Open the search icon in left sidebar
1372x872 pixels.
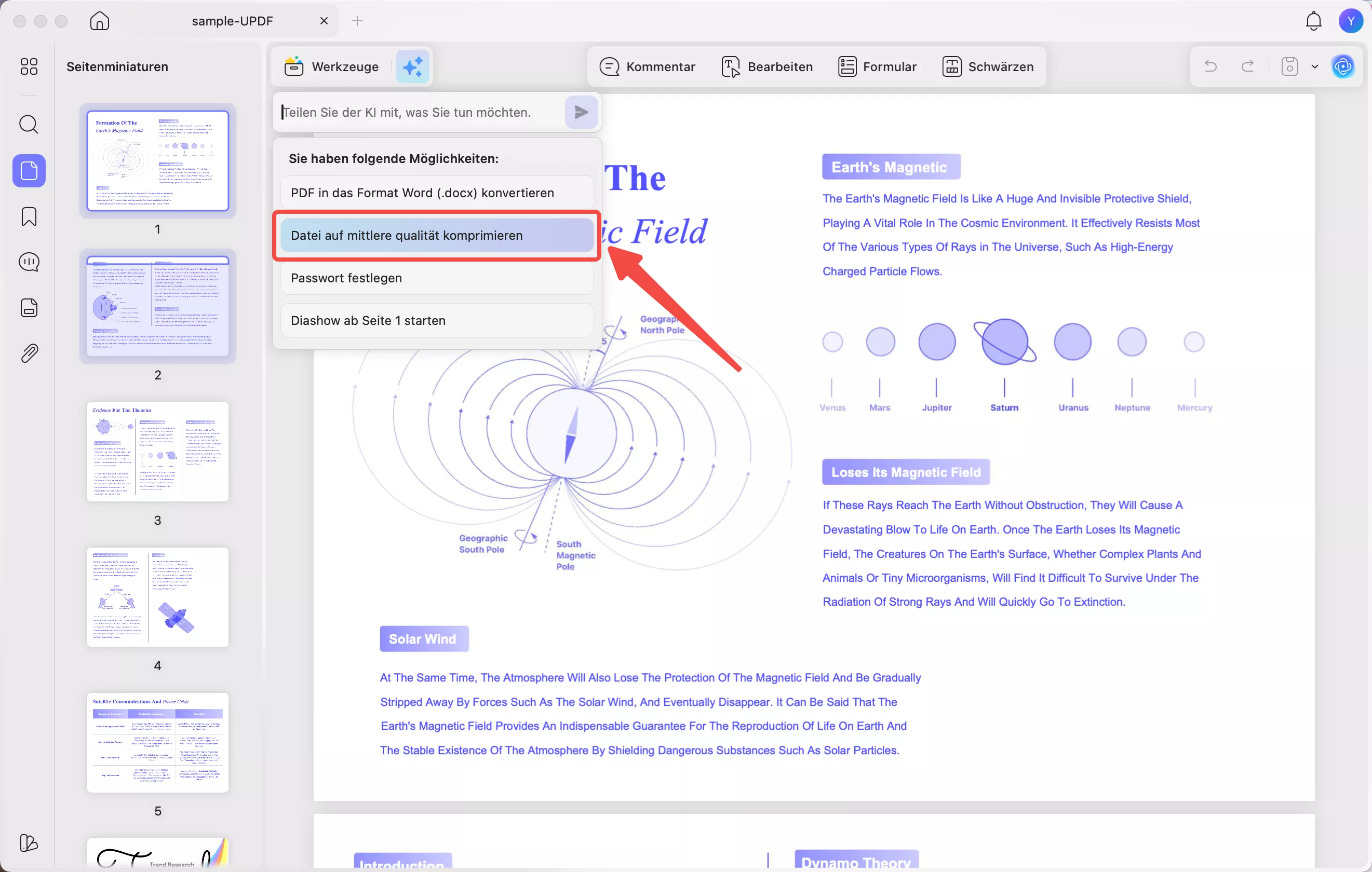tap(29, 124)
